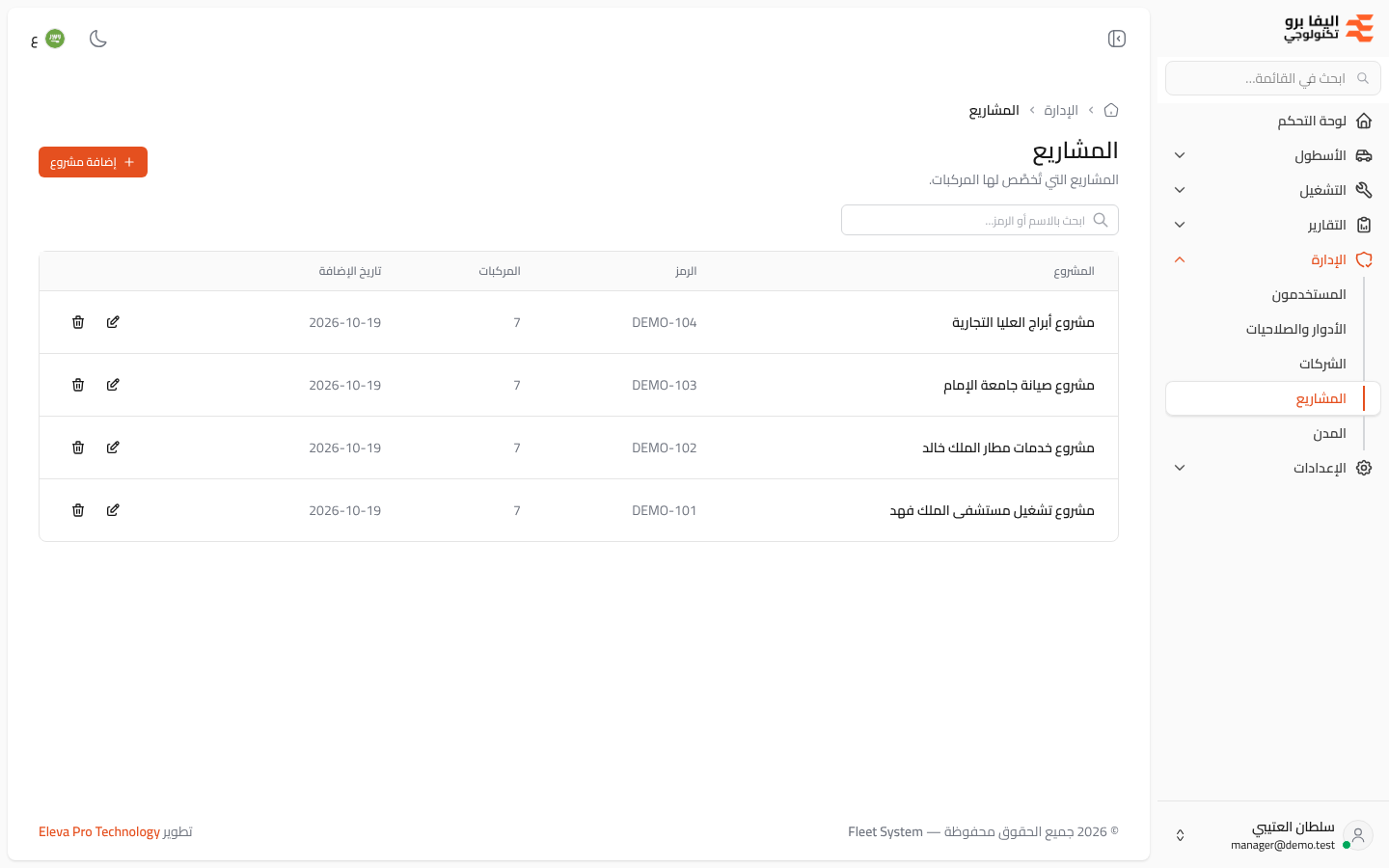Image resolution: width=1389 pixels, height=868 pixels.
Task: Click edit icon for DEMO-103 project
Action: coord(113,385)
